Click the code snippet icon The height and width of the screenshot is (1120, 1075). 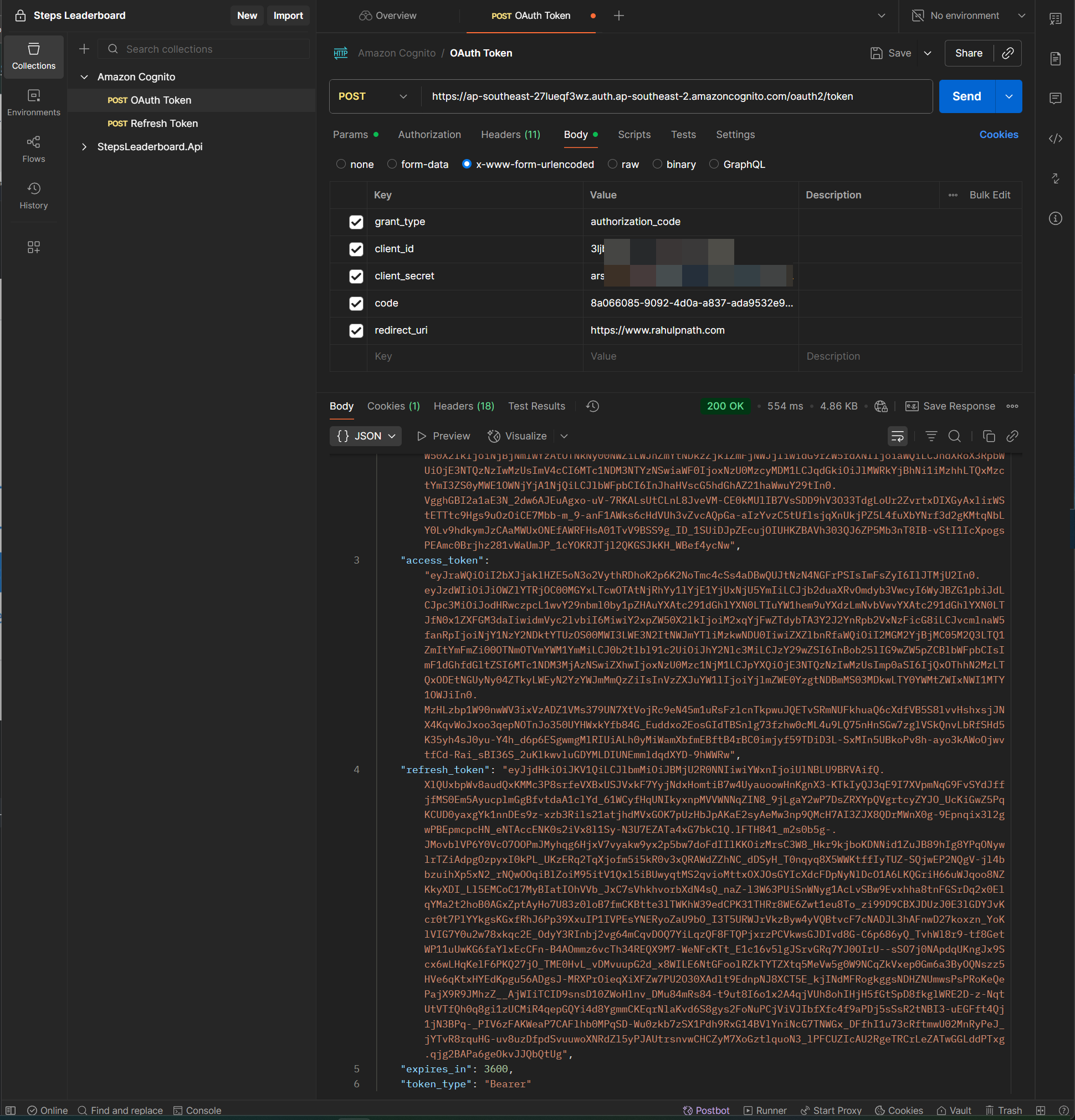click(1055, 139)
